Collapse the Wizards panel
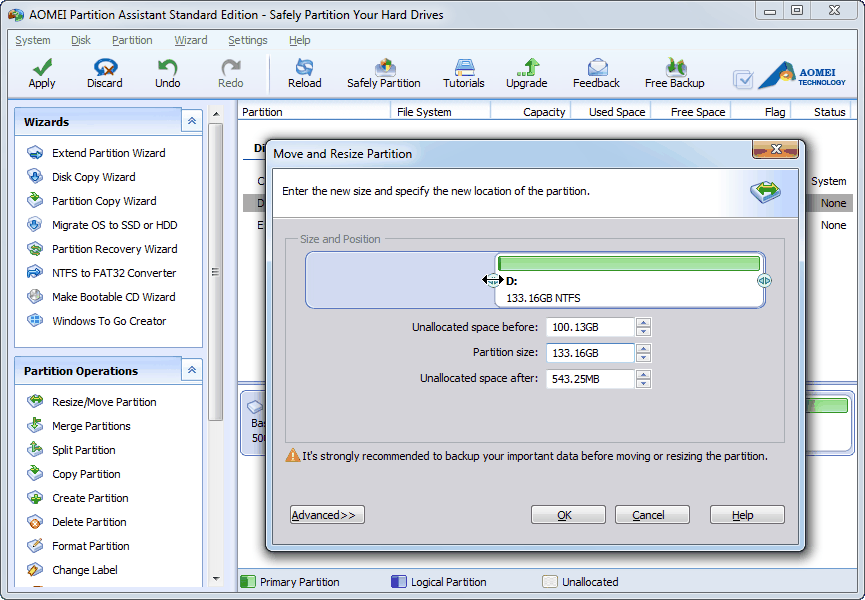The image size is (865, 600). [x=191, y=121]
